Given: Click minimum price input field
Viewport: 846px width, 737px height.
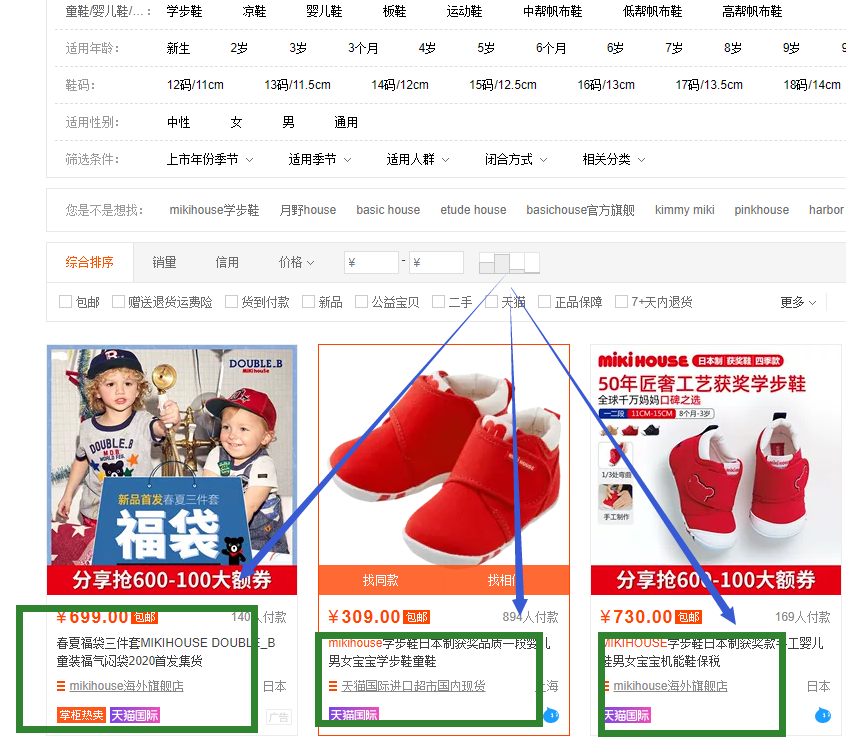Looking at the screenshot, I should pos(371,263).
